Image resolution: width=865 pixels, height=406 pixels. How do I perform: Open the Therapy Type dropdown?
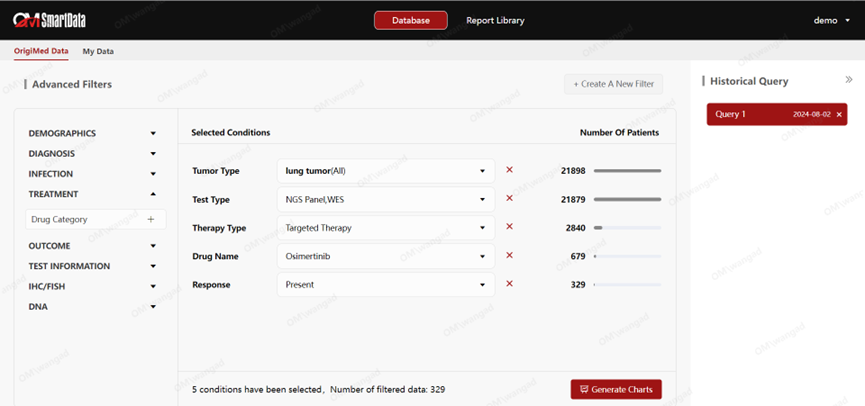386,228
